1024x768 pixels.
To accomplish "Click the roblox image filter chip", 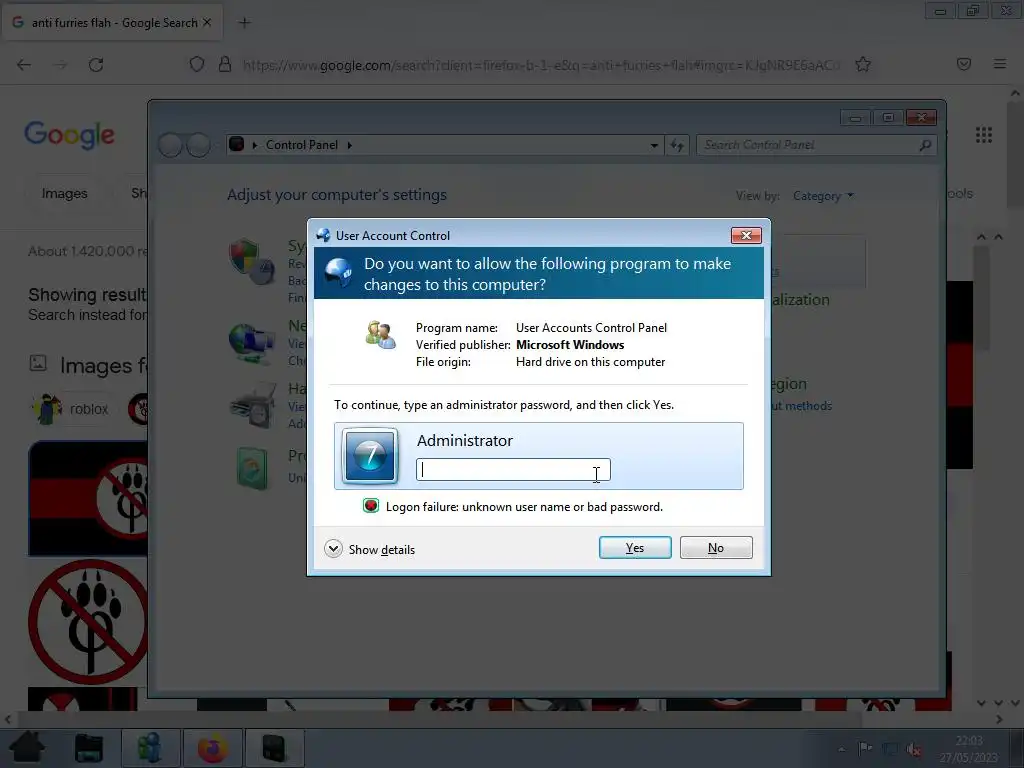I will point(72,409).
